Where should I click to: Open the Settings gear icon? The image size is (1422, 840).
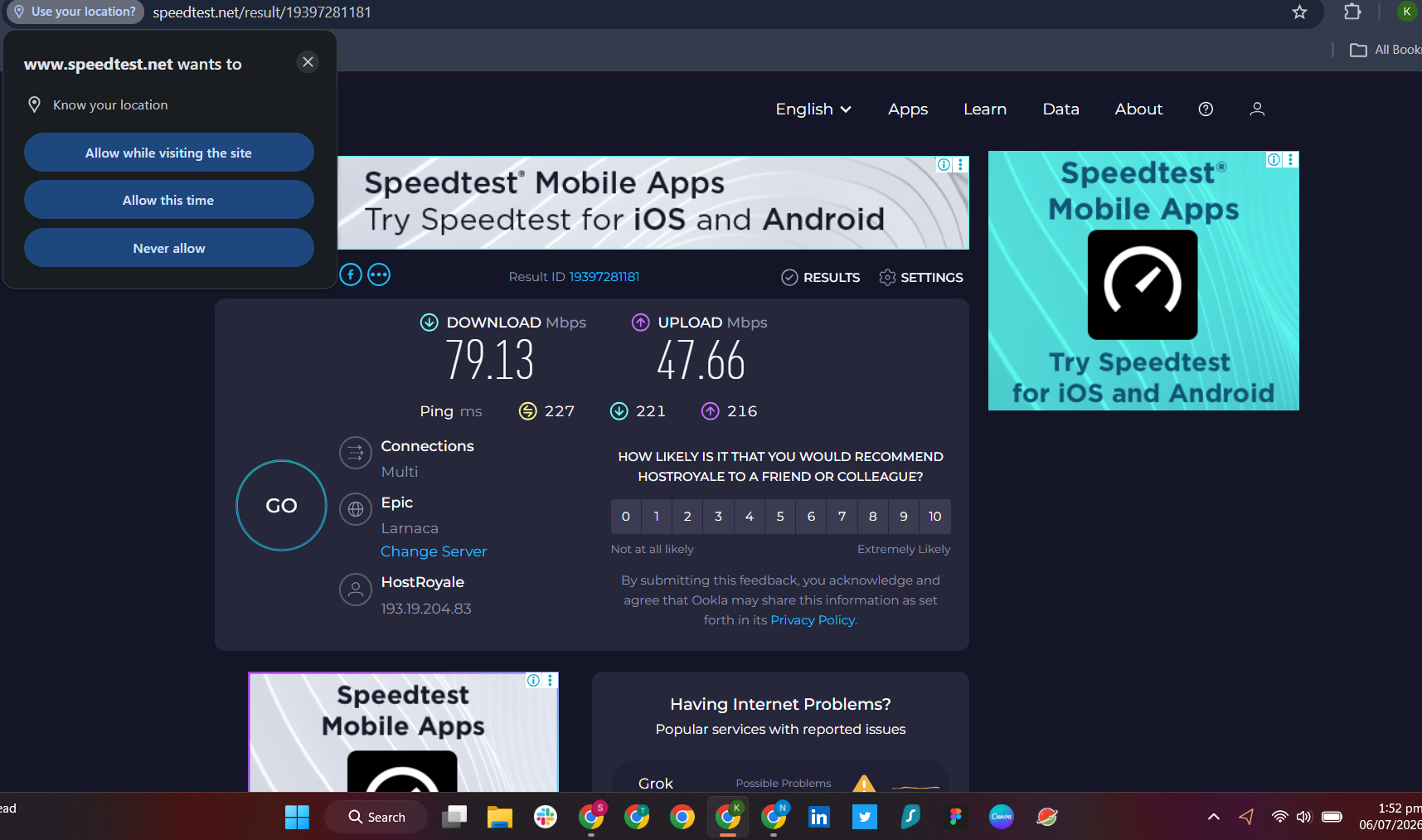(x=887, y=277)
